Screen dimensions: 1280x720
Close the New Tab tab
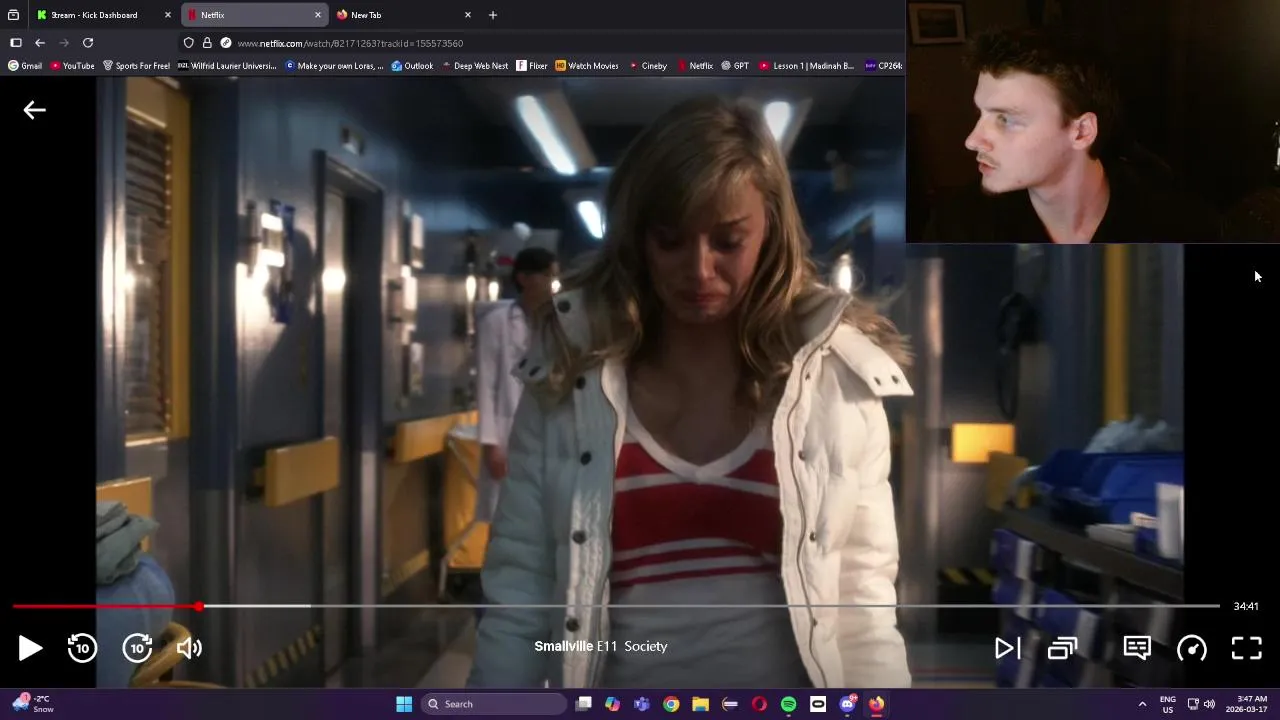[x=467, y=15]
